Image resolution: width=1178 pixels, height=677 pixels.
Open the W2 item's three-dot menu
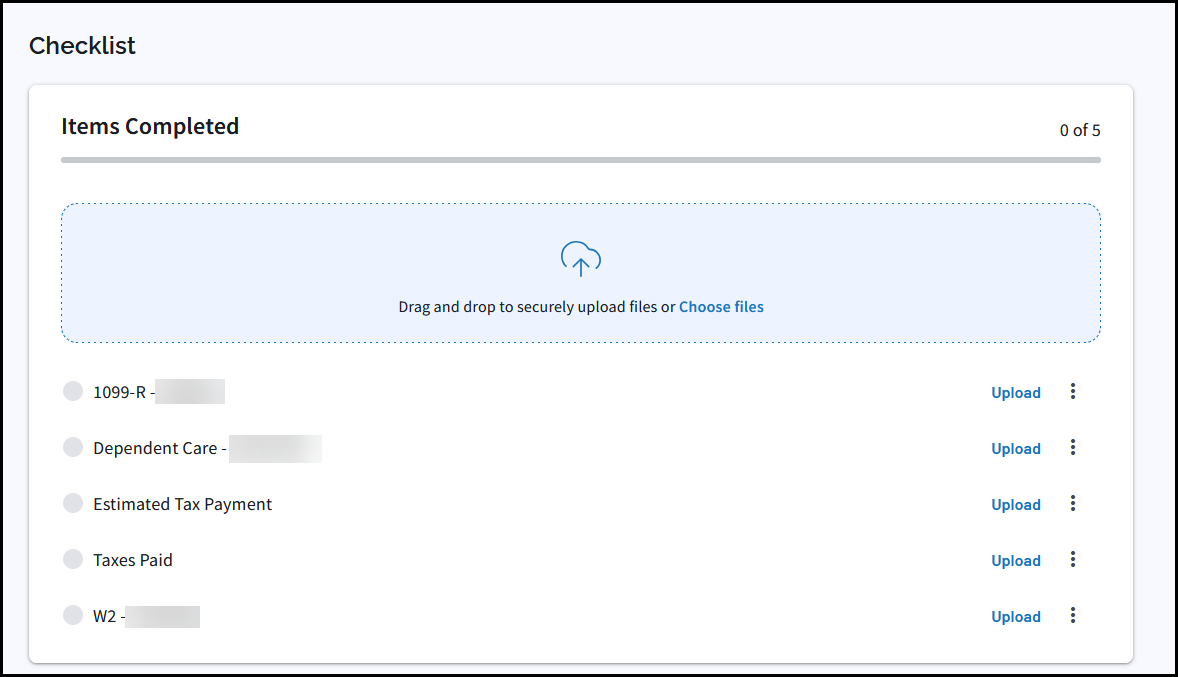1073,616
